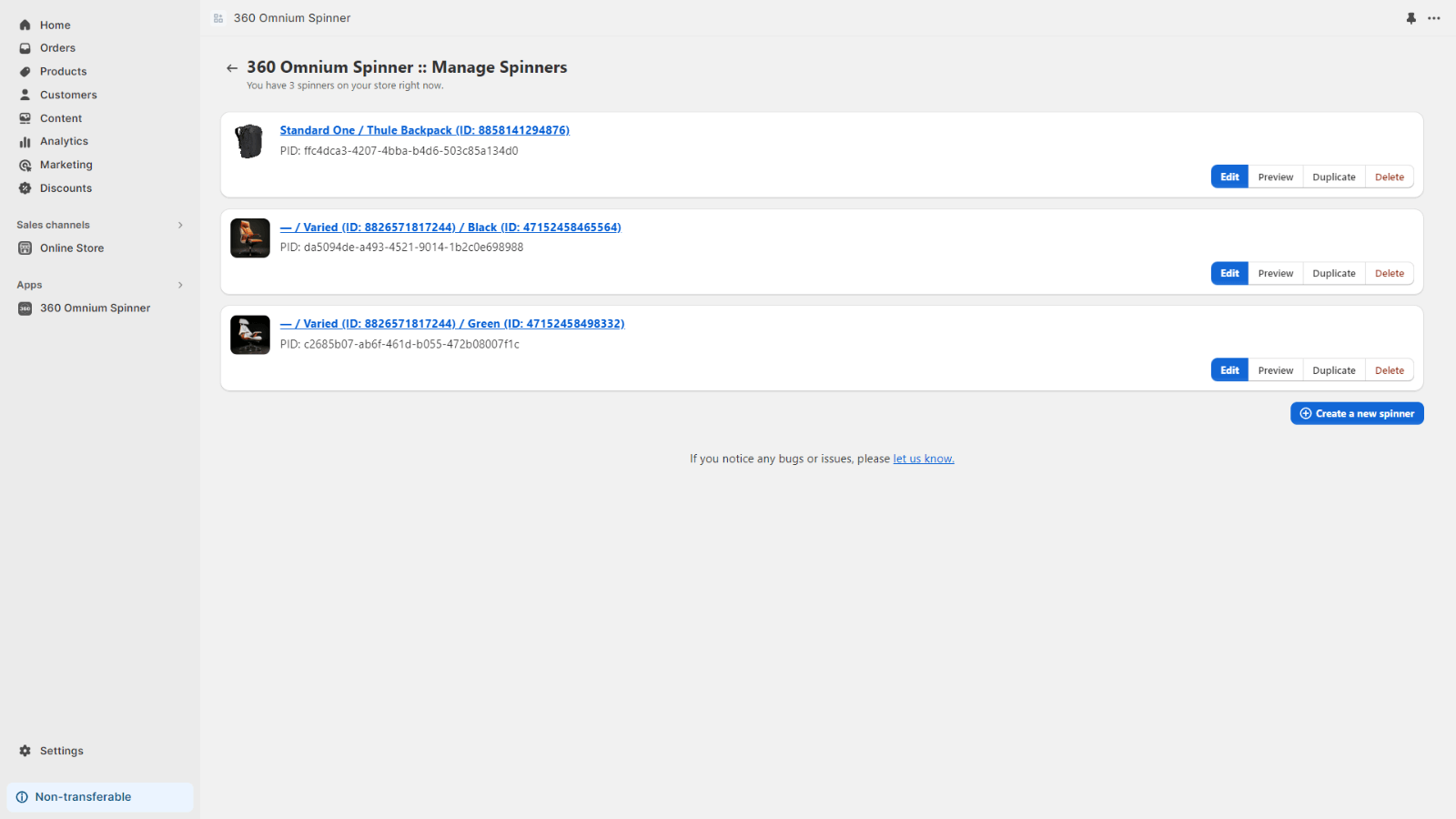
Task: Click the Marketing target icon
Action: (x=25, y=165)
